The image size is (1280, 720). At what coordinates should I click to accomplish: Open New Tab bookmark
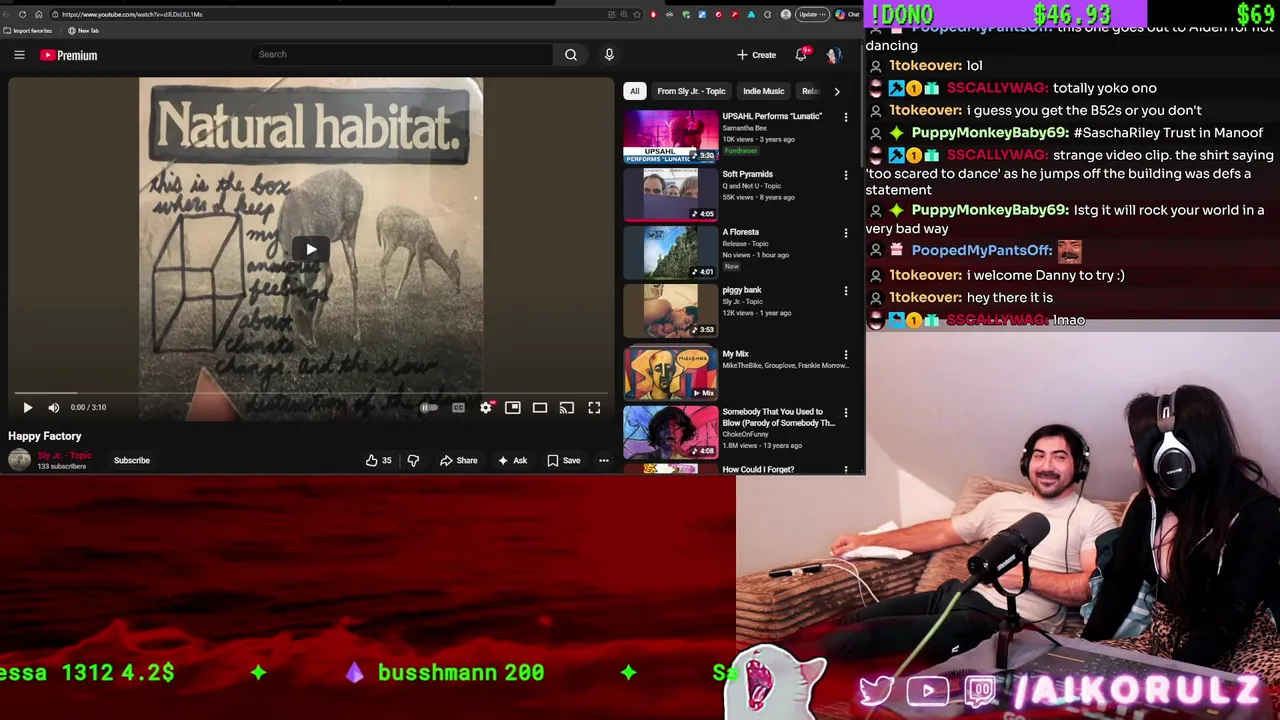pyautogui.click(x=83, y=30)
